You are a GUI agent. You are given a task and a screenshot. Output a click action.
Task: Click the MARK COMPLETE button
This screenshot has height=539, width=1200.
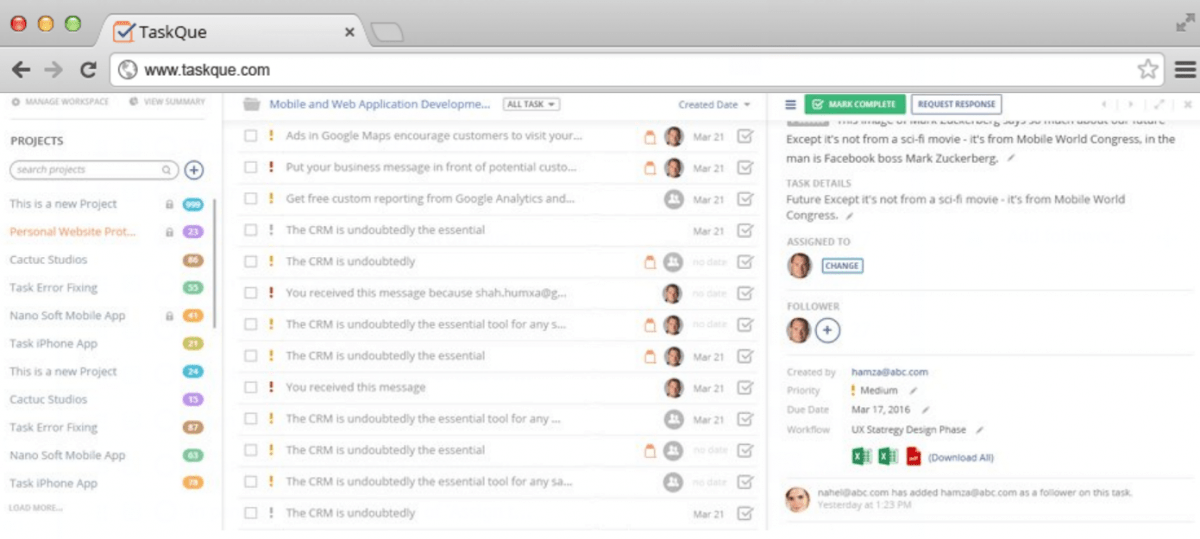pyautogui.click(x=855, y=104)
